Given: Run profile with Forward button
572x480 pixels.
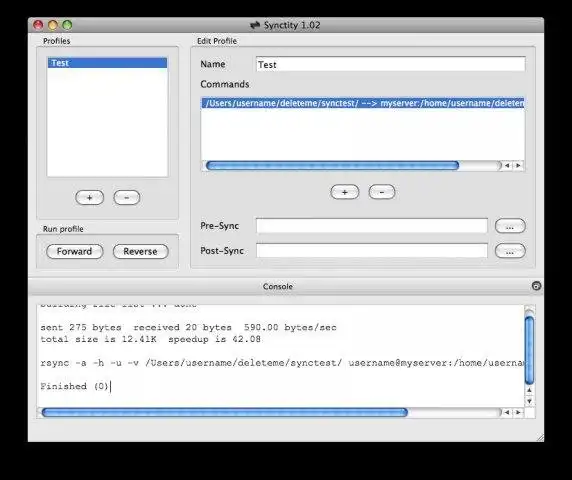Looking at the screenshot, I should [x=75, y=251].
